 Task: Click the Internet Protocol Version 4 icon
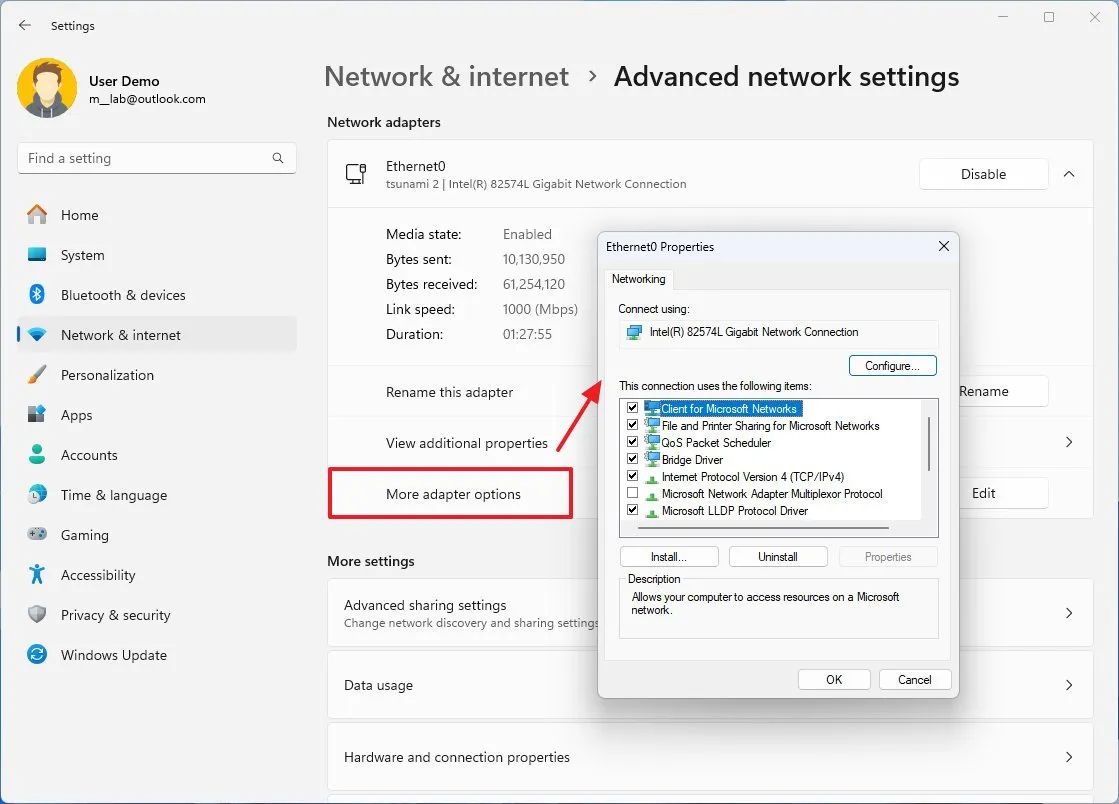click(652, 477)
